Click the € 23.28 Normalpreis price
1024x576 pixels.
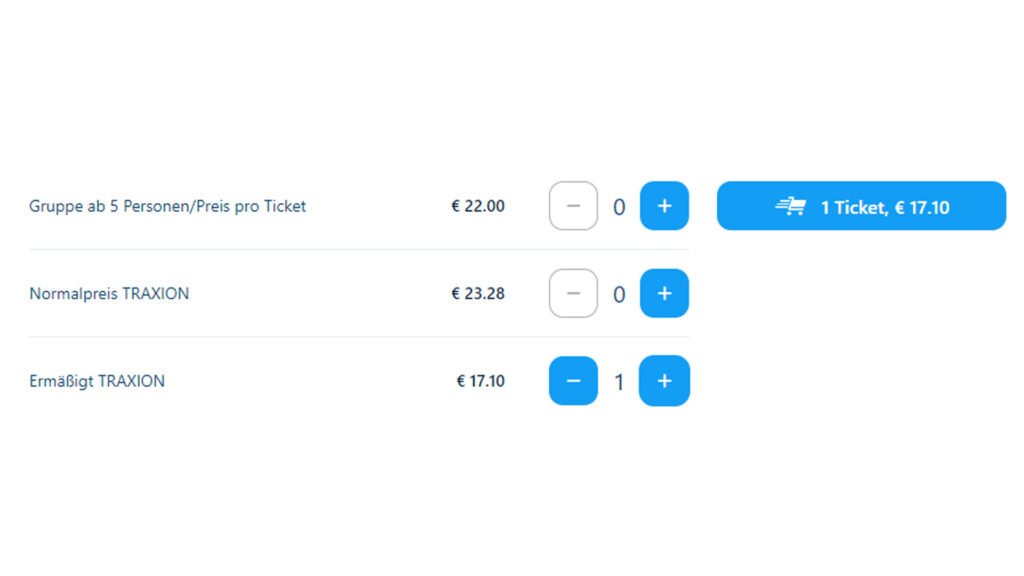478,294
